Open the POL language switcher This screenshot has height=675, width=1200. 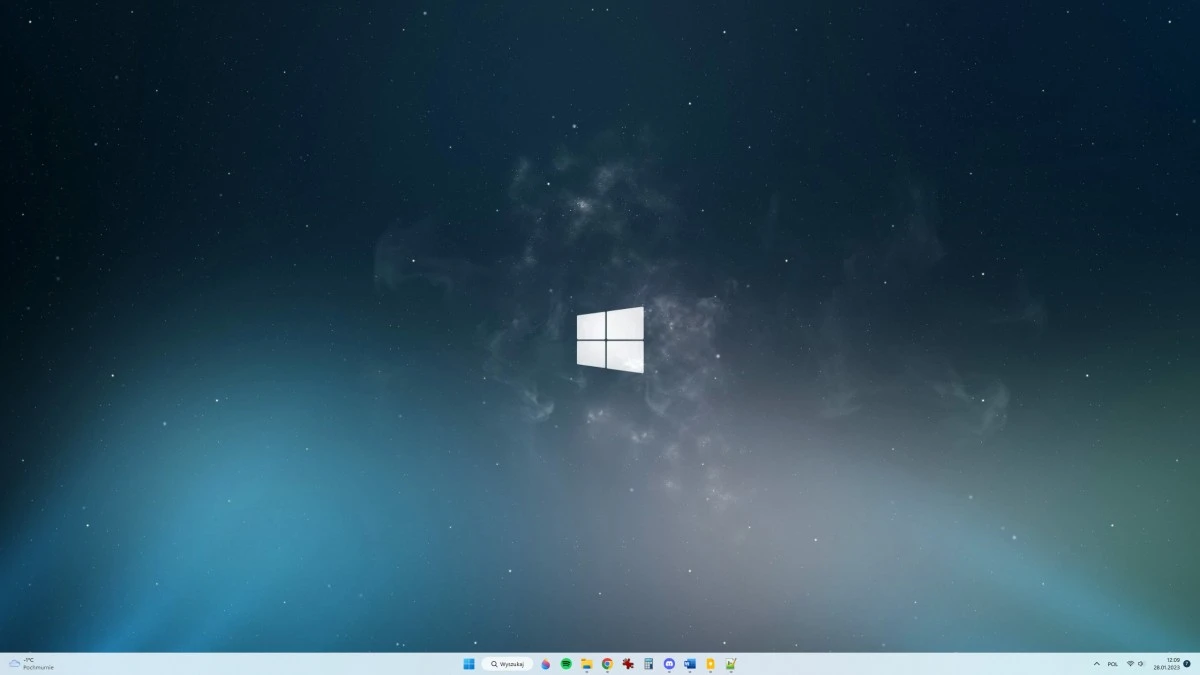point(1113,663)
